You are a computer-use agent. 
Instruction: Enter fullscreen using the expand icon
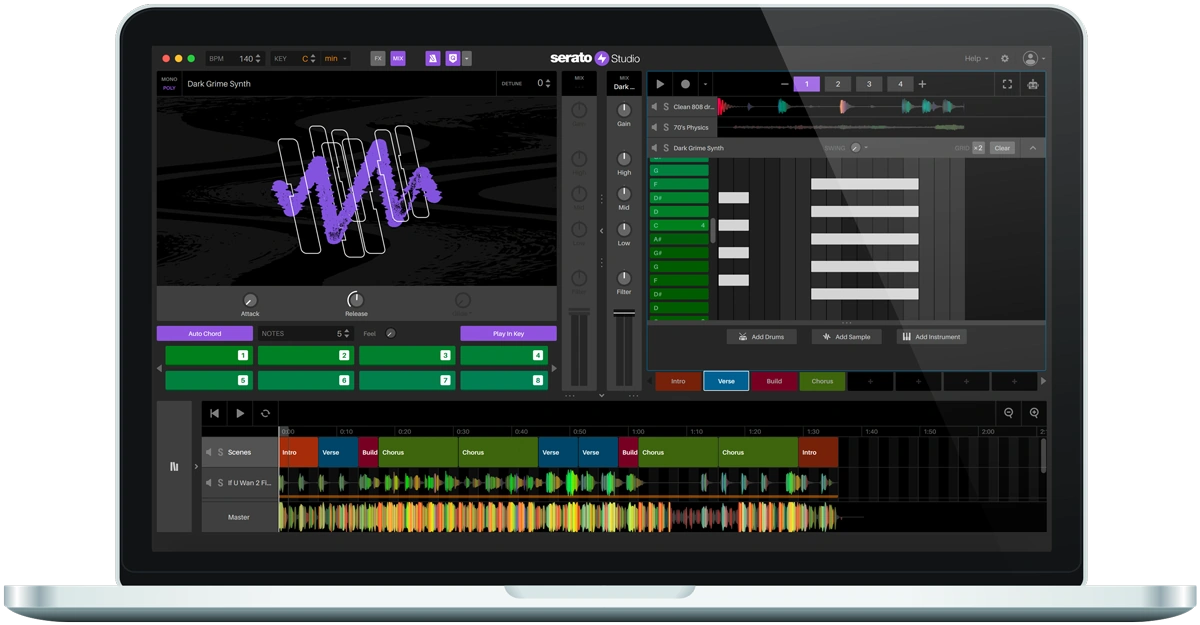pos(1007,84)
